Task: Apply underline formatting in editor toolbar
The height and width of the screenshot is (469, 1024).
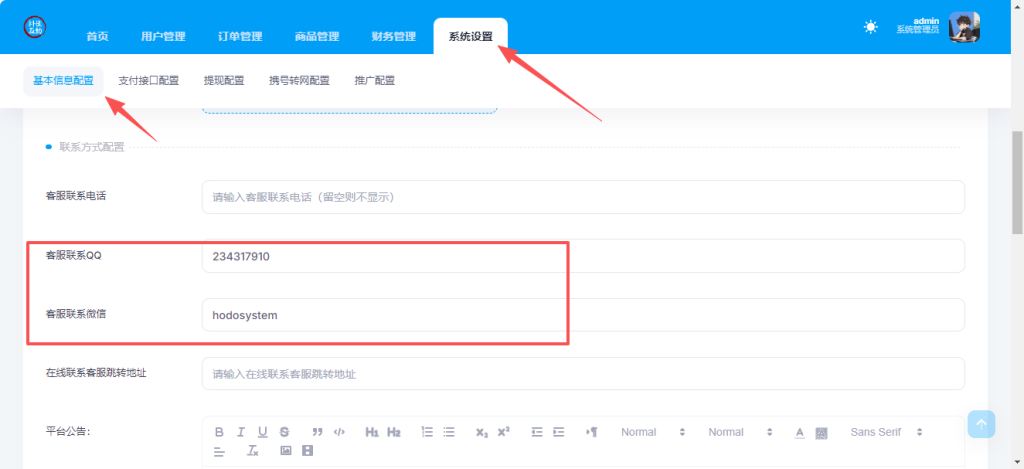Action: pos(263,432)
